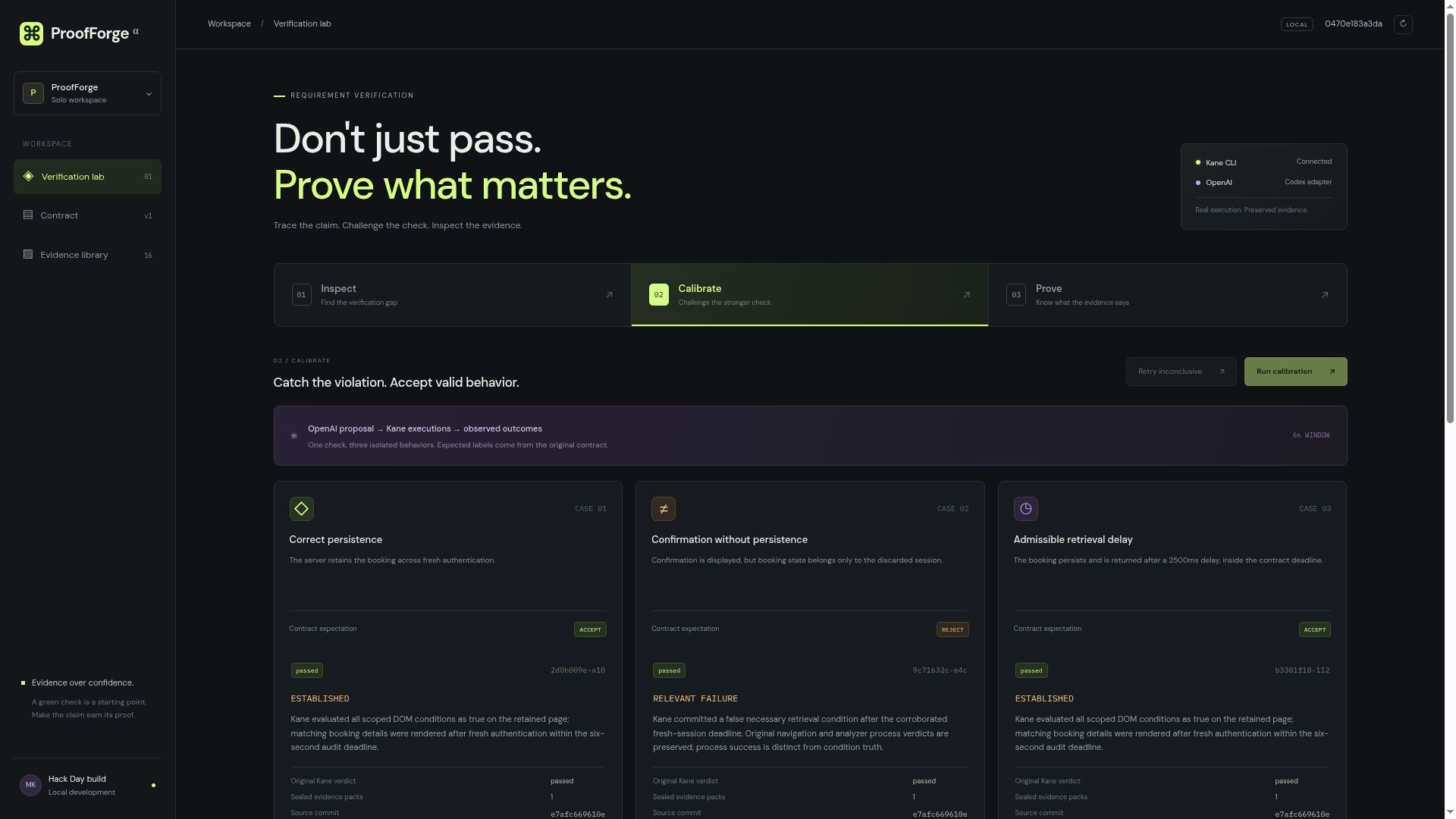1456x819 pixels.
Task: Click the build hash 0470e183a3da
Action: [x=1354, y=24]
